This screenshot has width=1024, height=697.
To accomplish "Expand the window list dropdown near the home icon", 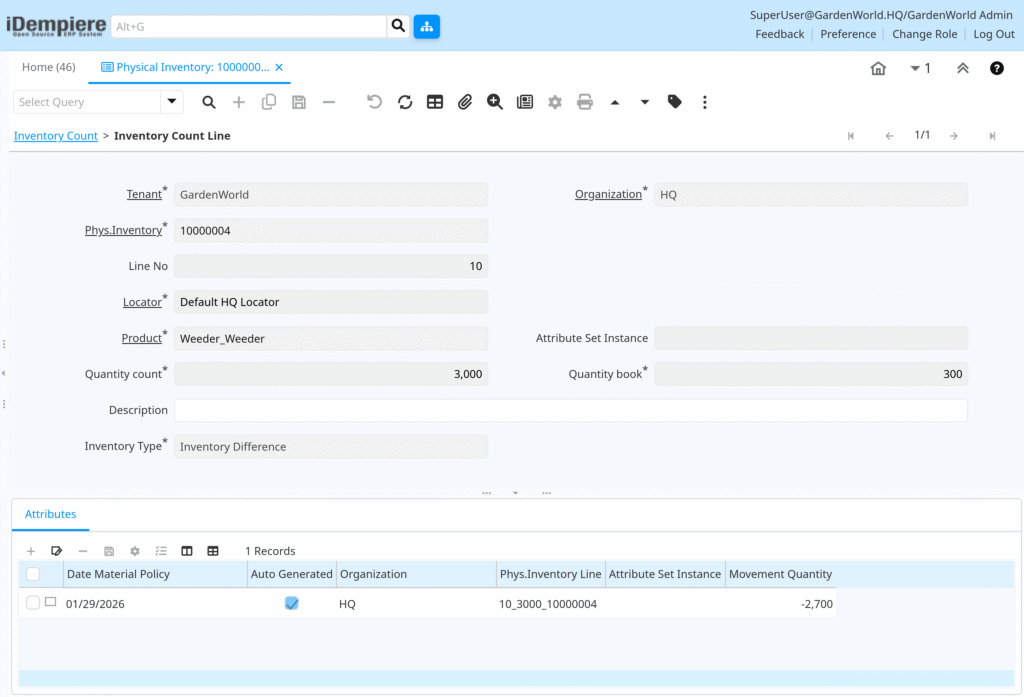I will click(x=917, y=67).
